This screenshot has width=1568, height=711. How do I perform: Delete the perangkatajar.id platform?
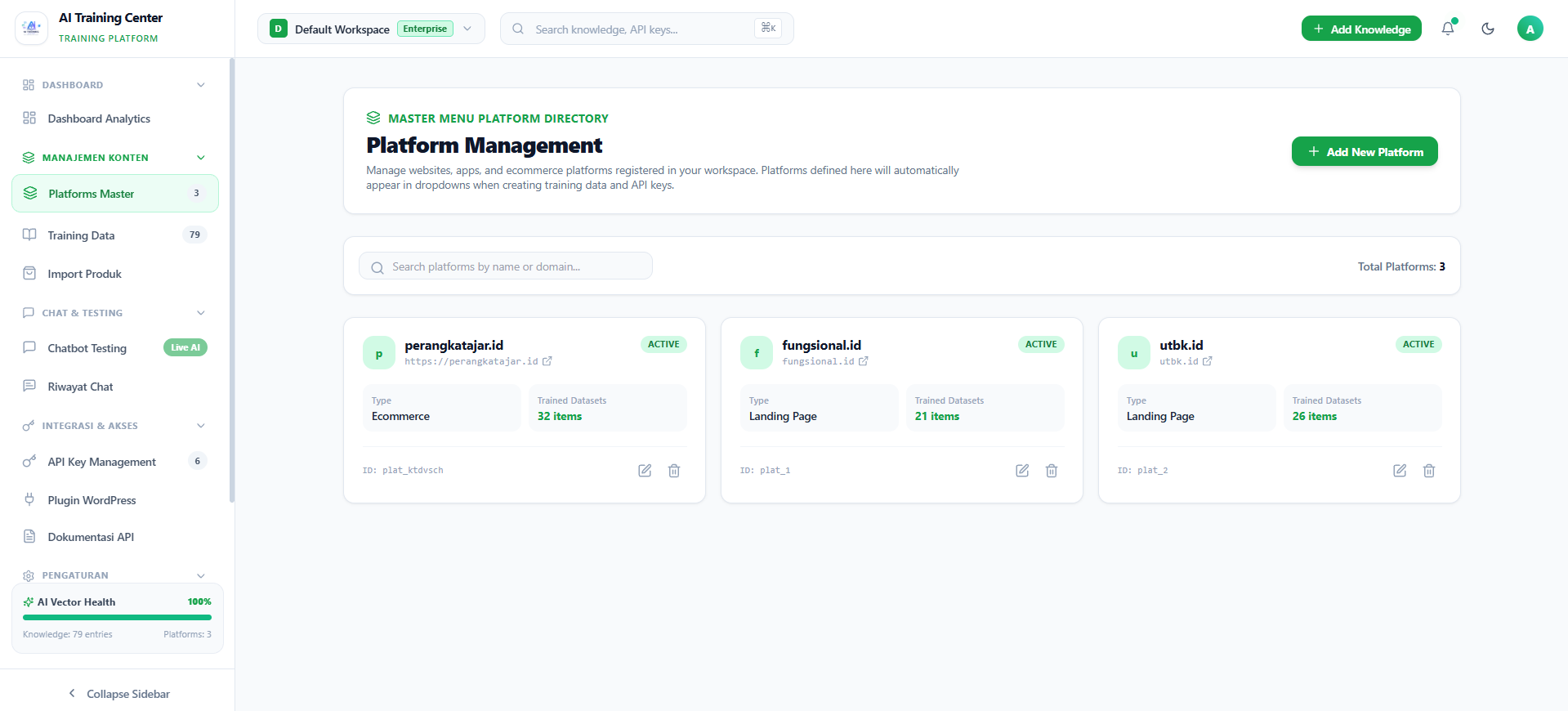coord(674,471)
